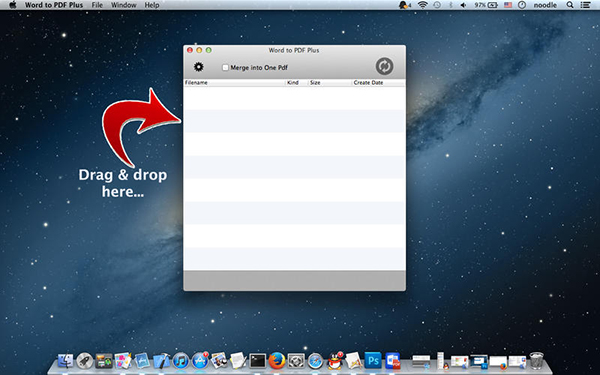600x375 pixels.
Task: Open the Trash in the Dock
Action: coord(536,360)
